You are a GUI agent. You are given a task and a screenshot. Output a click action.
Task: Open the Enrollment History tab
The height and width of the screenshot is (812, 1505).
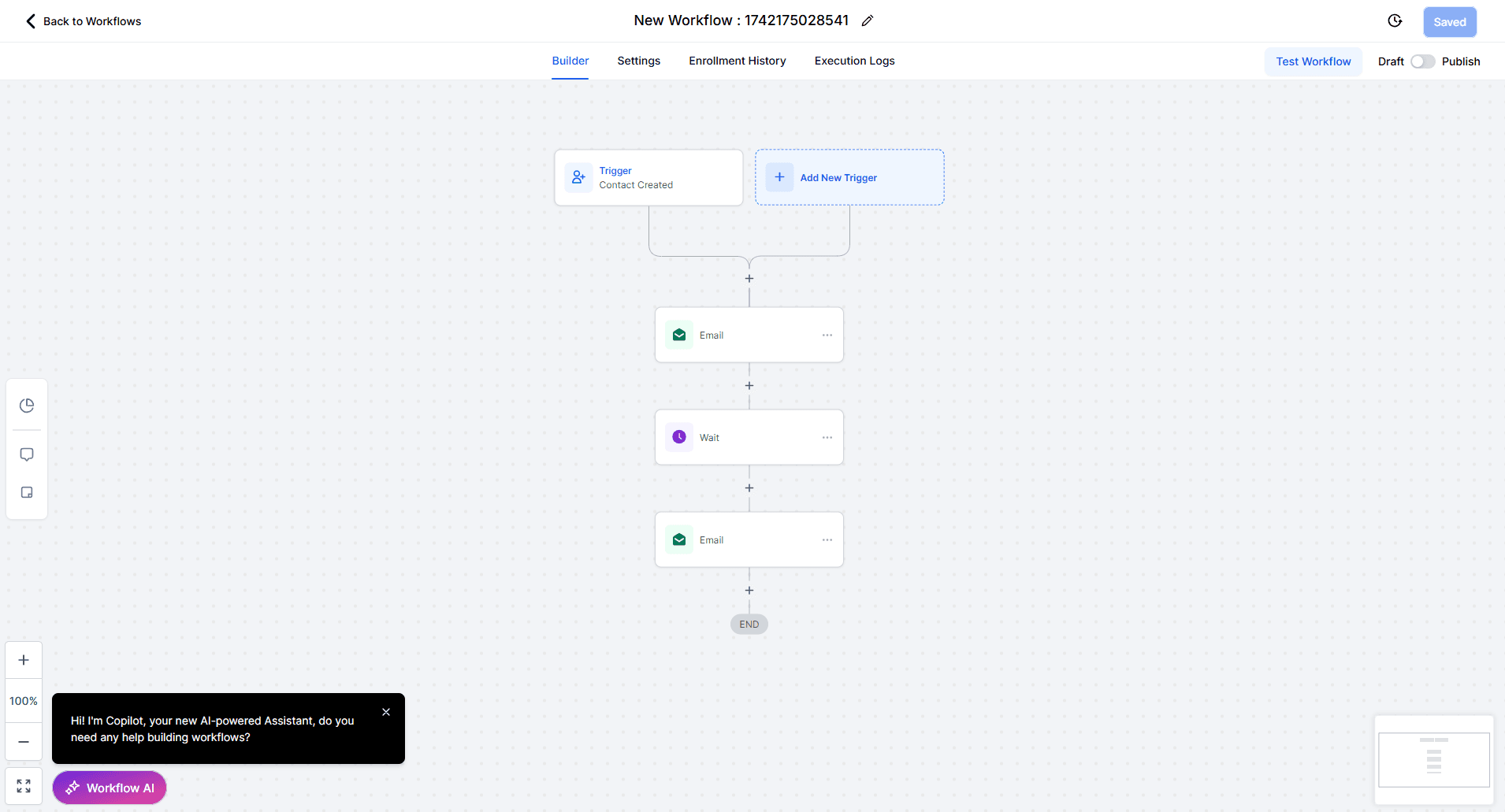click(x=738, y=61)
